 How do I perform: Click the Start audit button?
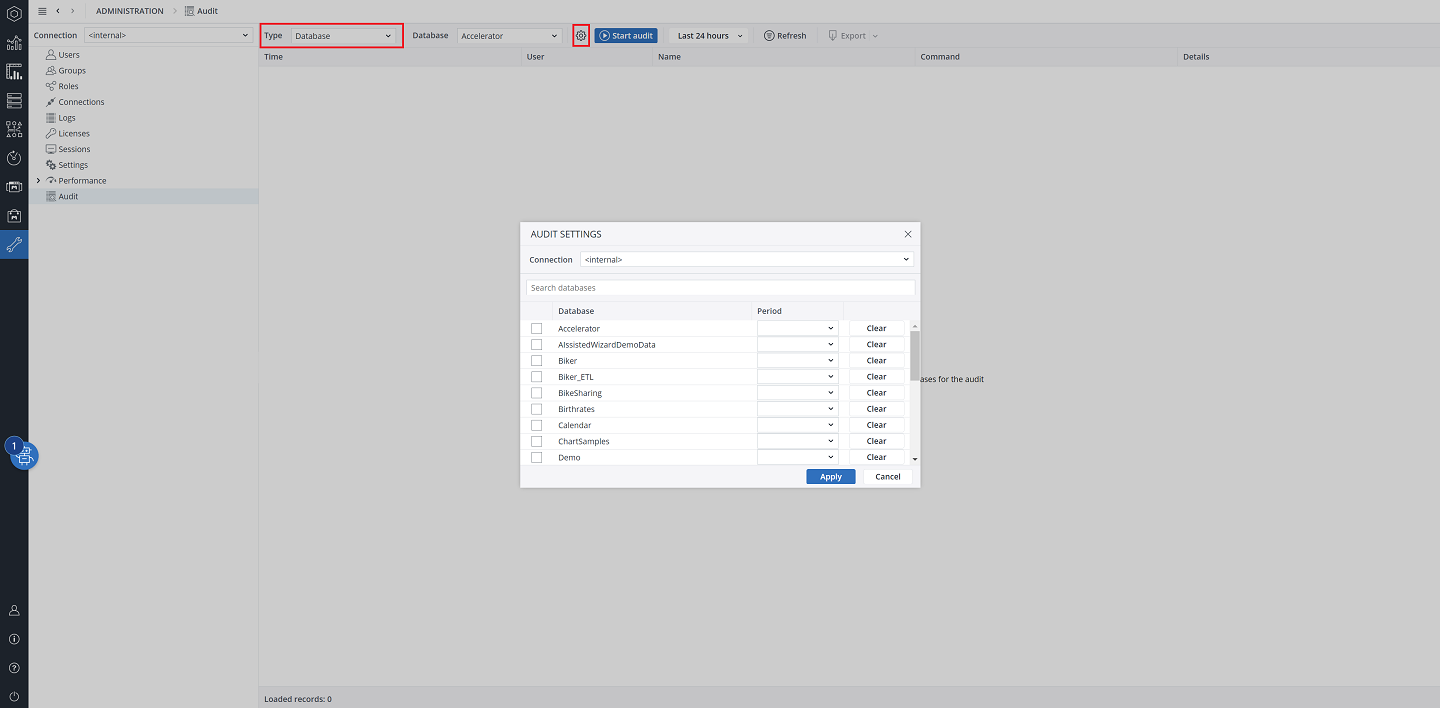point(626,36)
